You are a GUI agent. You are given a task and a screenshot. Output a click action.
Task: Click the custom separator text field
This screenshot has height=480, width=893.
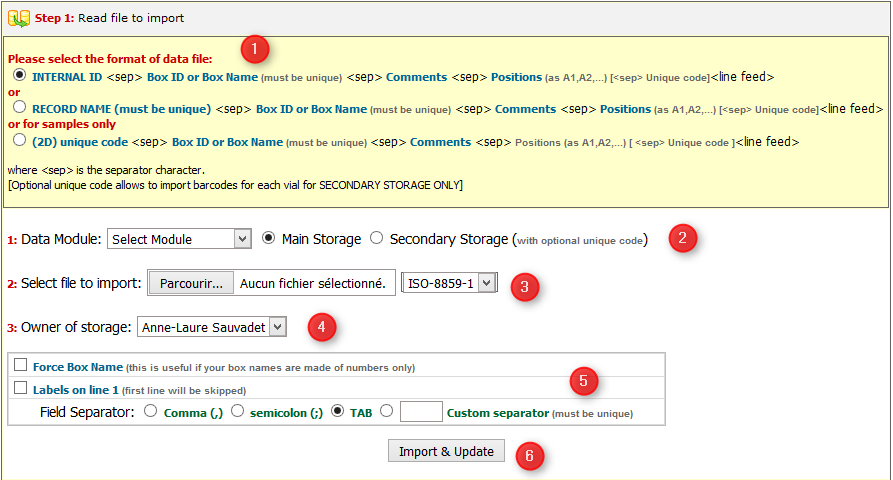coord(421,411)
